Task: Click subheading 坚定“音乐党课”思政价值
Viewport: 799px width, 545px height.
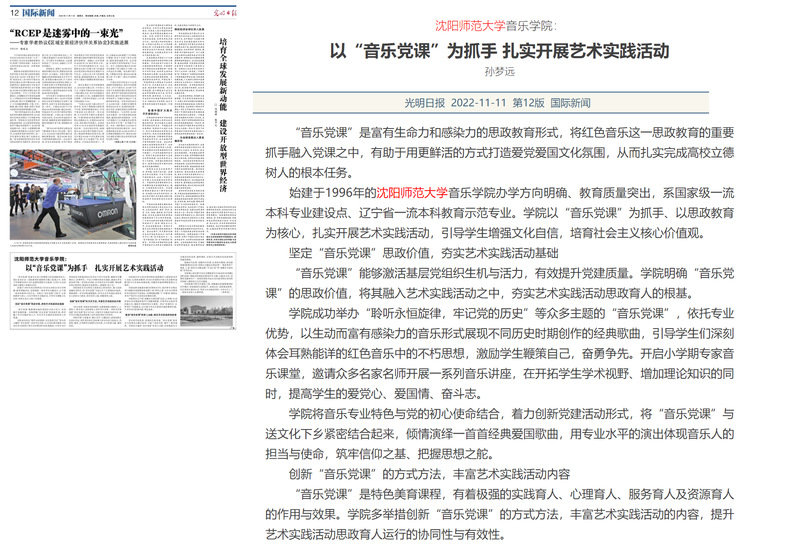Action: tap(402, 254)
